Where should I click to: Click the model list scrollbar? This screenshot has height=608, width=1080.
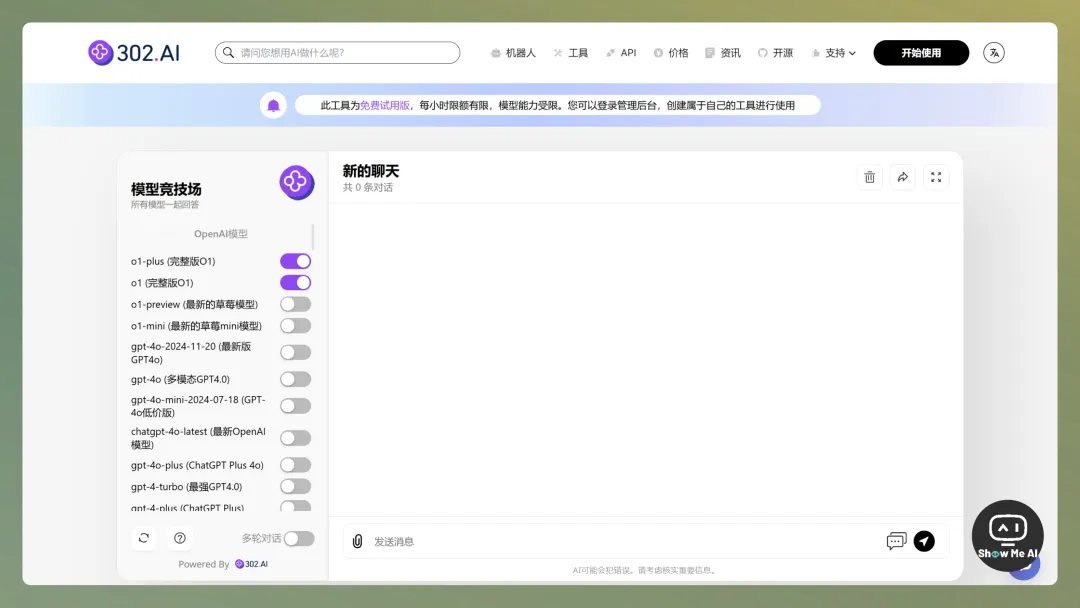[x=313, y=237]
